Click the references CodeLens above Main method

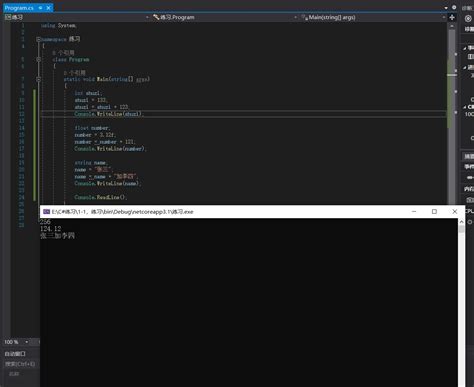75,72
